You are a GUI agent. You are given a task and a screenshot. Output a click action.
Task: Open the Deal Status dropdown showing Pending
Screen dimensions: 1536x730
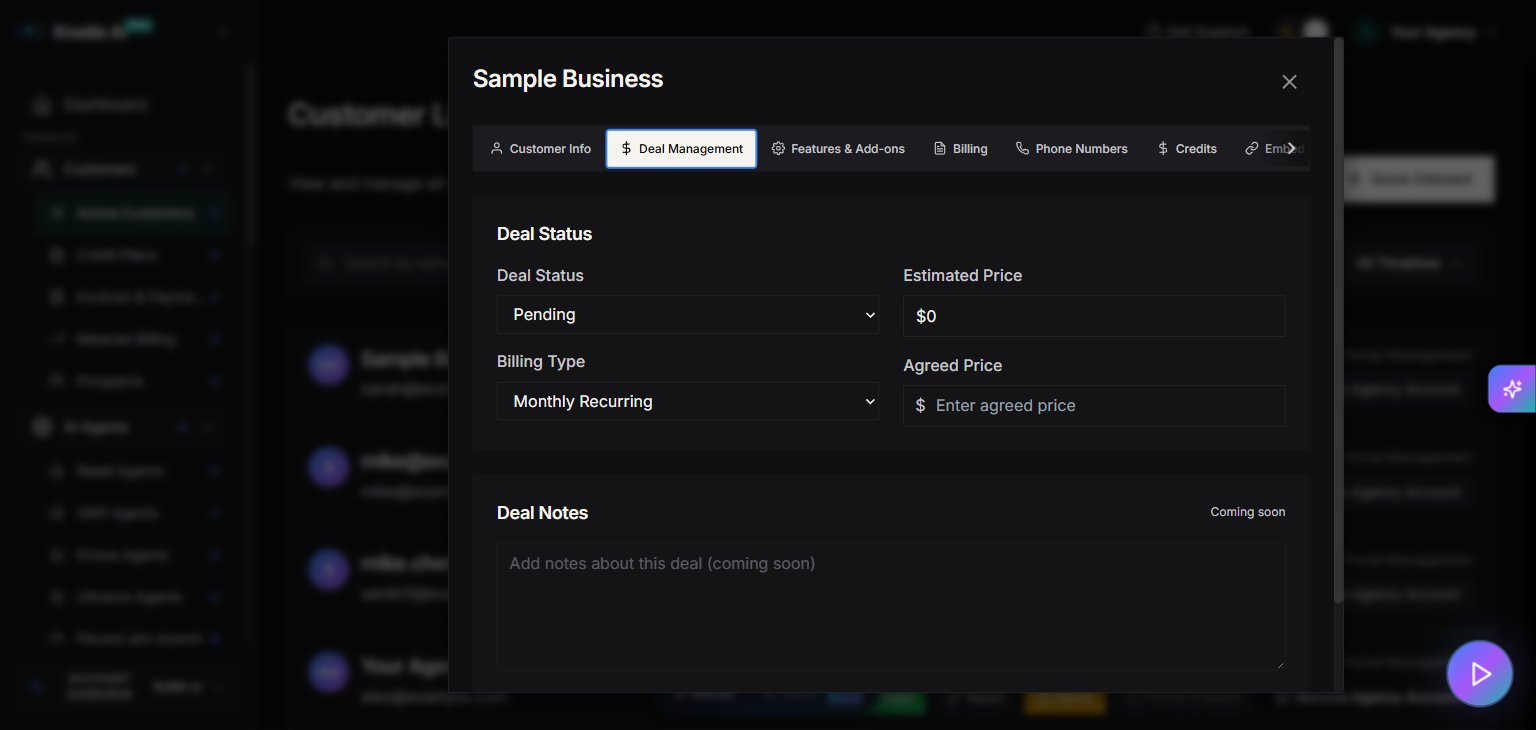coord(688,314)
